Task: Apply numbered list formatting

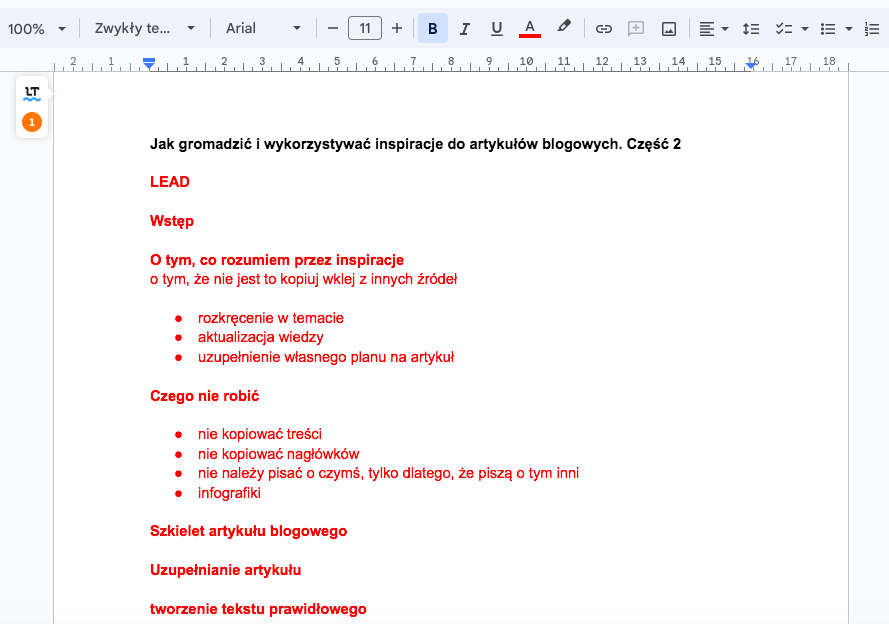Action: click(872, 28)
